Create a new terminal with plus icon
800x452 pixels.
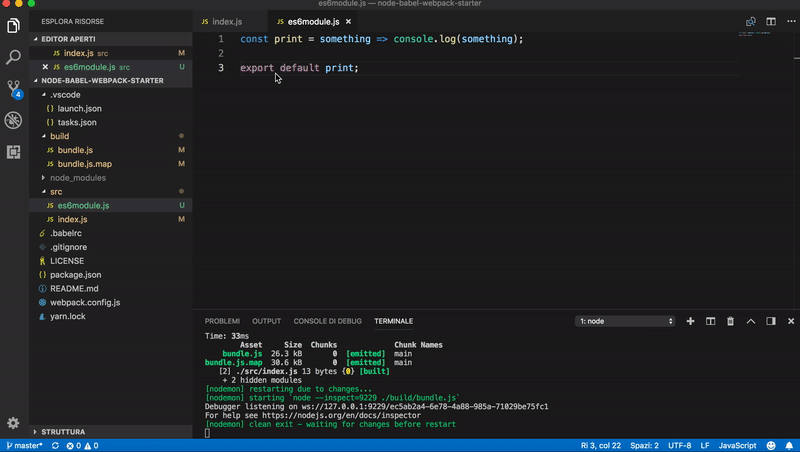[690, 321]
